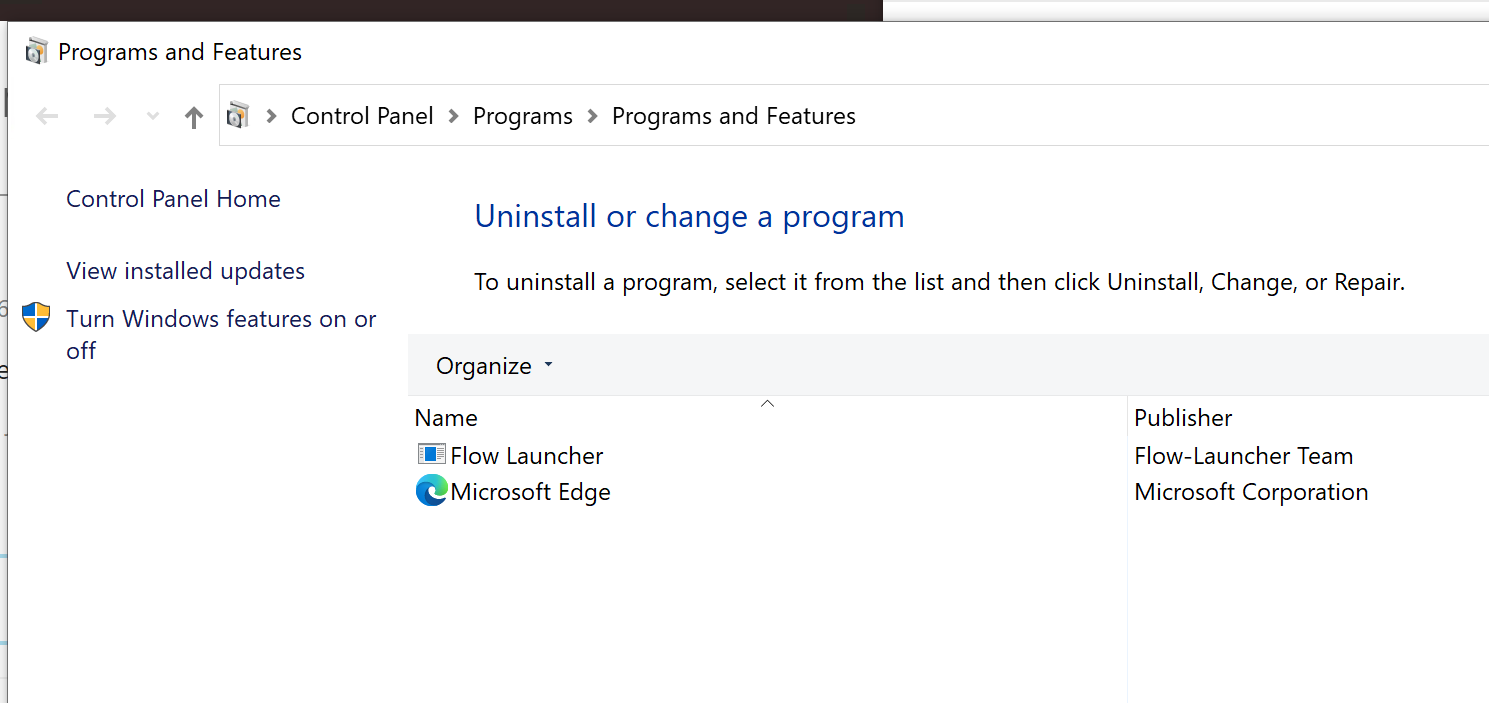Viewport: 1489px width, 703px height.
Task: Click Programs and Features breadcrumb segment
Action: tap(734, 116)
